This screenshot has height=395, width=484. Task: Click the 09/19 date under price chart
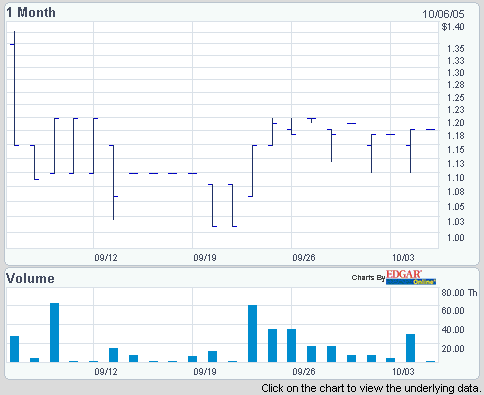[205, 258]
